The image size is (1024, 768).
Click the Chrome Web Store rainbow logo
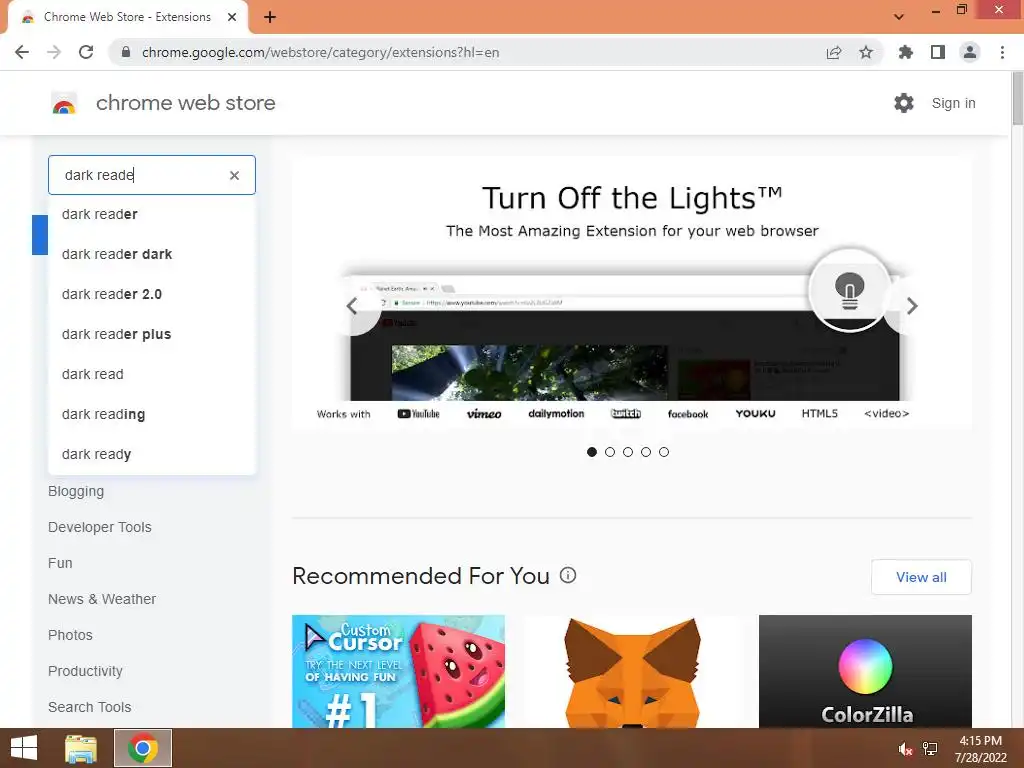pos(64,103)
